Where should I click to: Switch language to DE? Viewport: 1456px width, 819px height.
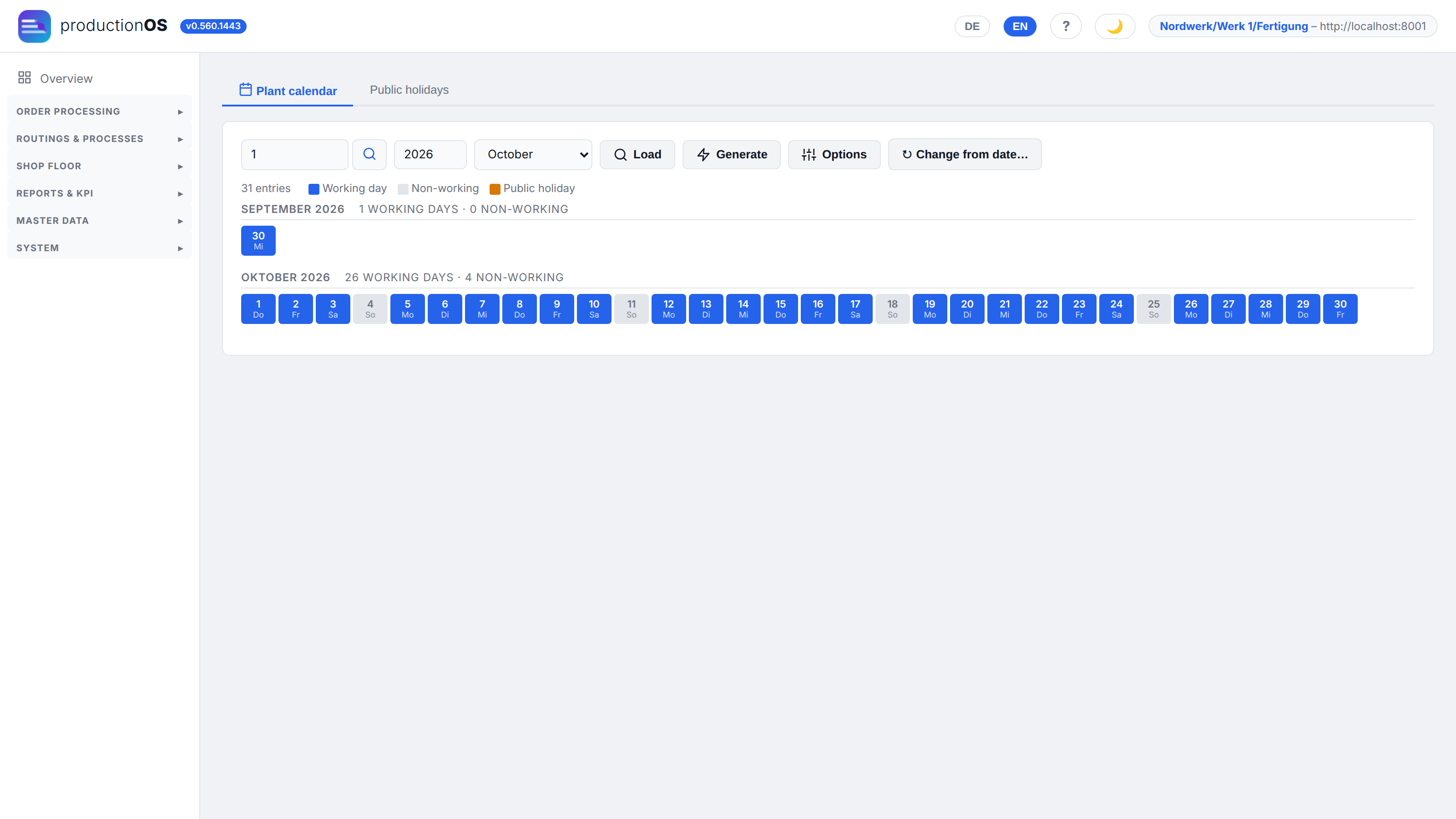click(971, 26)
